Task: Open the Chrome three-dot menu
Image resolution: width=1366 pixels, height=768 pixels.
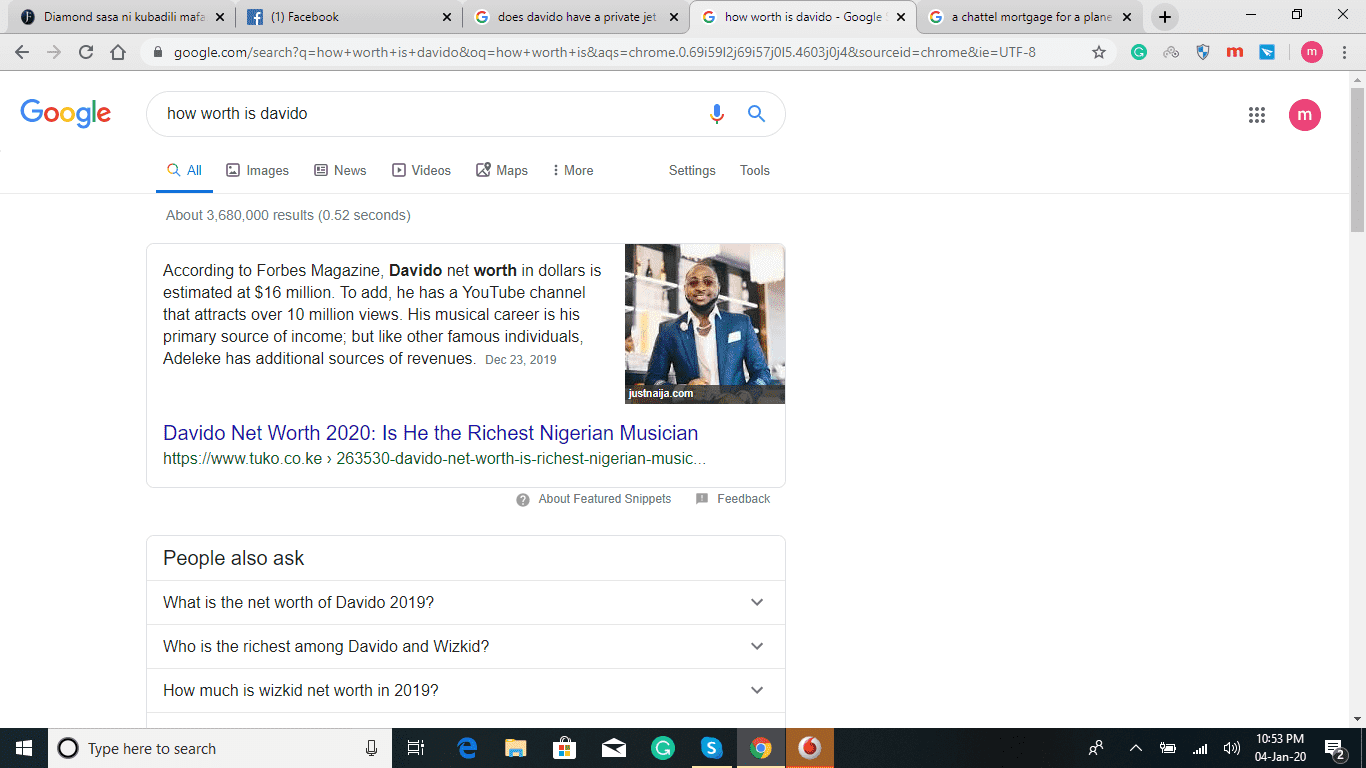Action: point(1346,52)
